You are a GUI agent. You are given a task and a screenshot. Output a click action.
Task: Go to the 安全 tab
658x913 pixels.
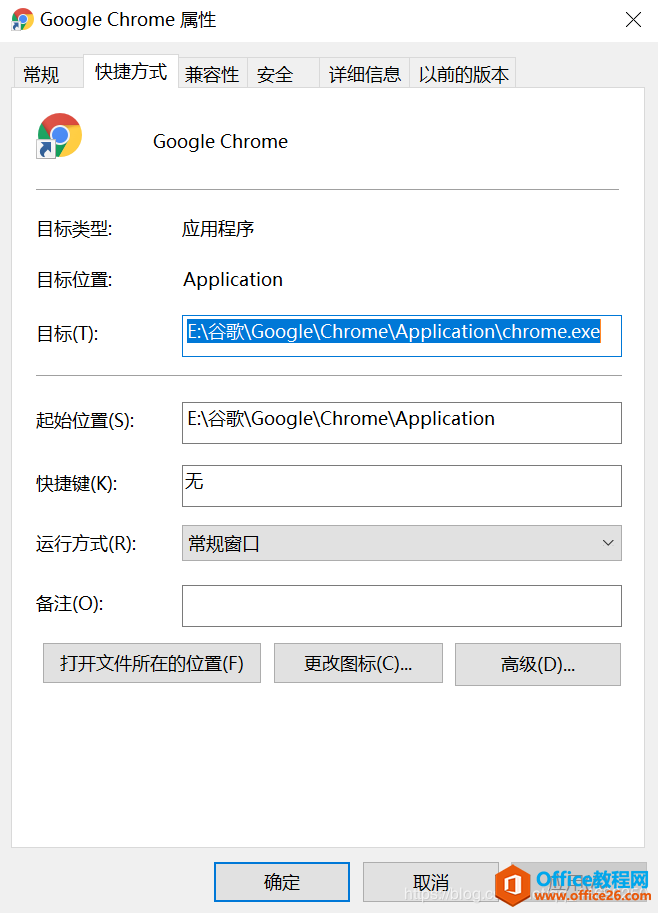(275, 74)
